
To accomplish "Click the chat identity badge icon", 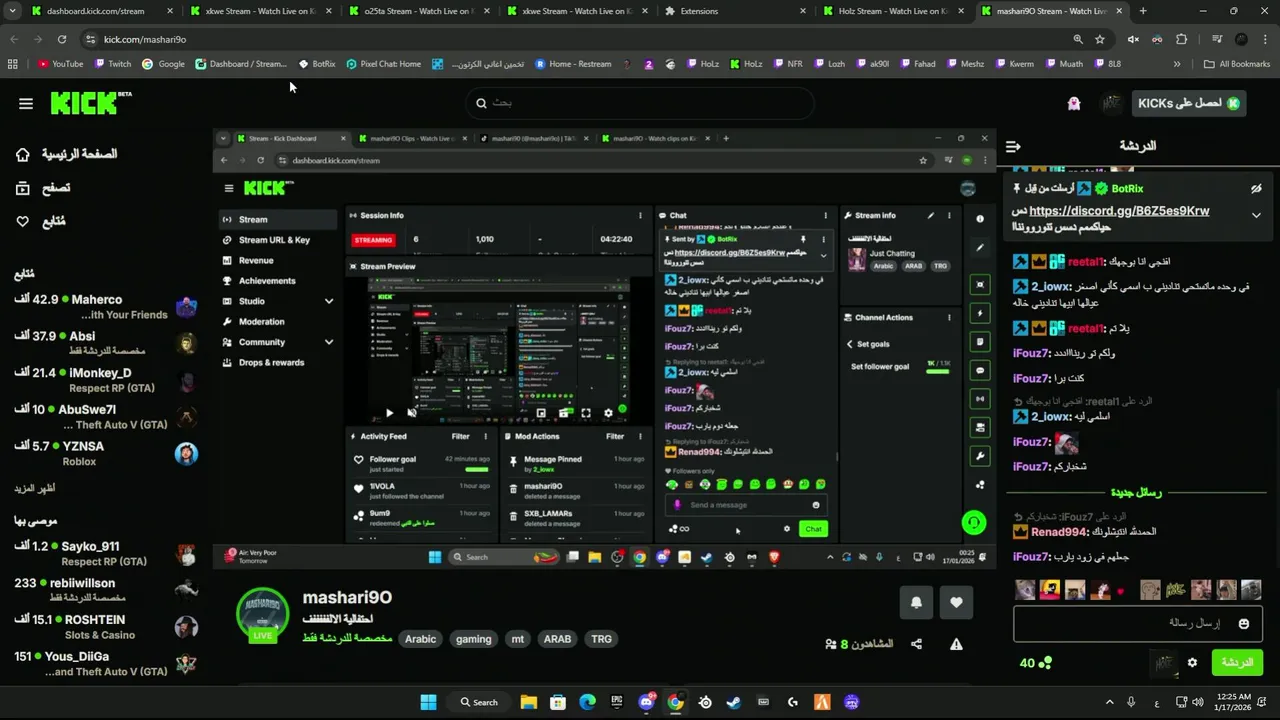I will (x=1163, y=662).
